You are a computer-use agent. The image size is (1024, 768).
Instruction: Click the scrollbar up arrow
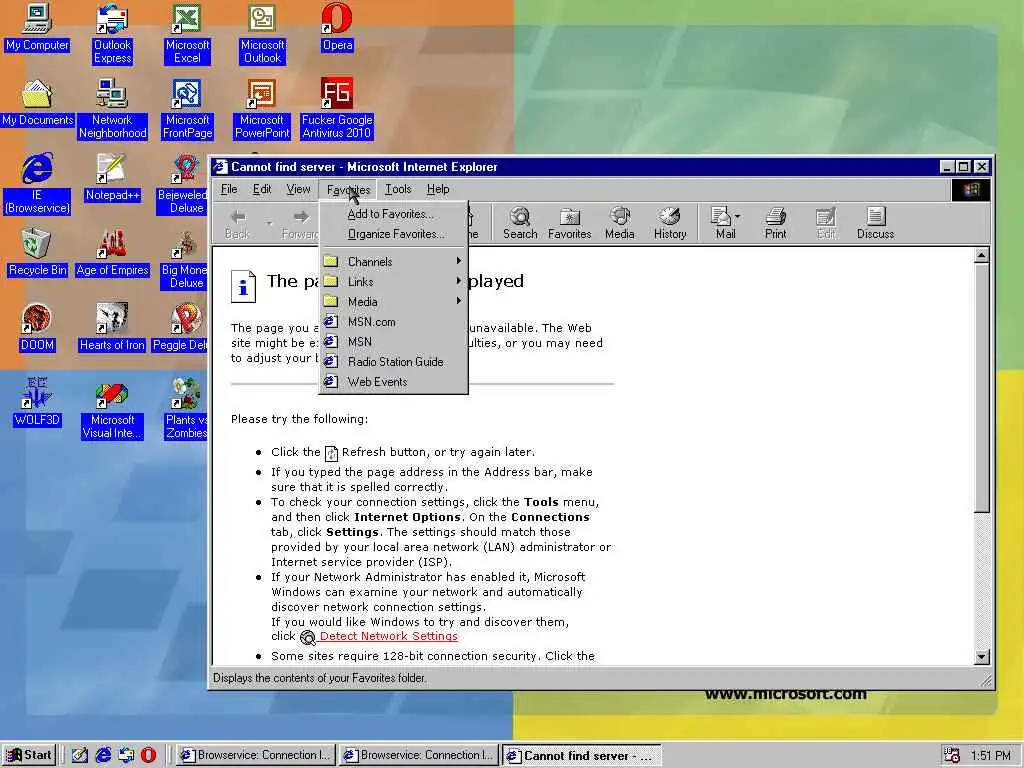[981, 255]
